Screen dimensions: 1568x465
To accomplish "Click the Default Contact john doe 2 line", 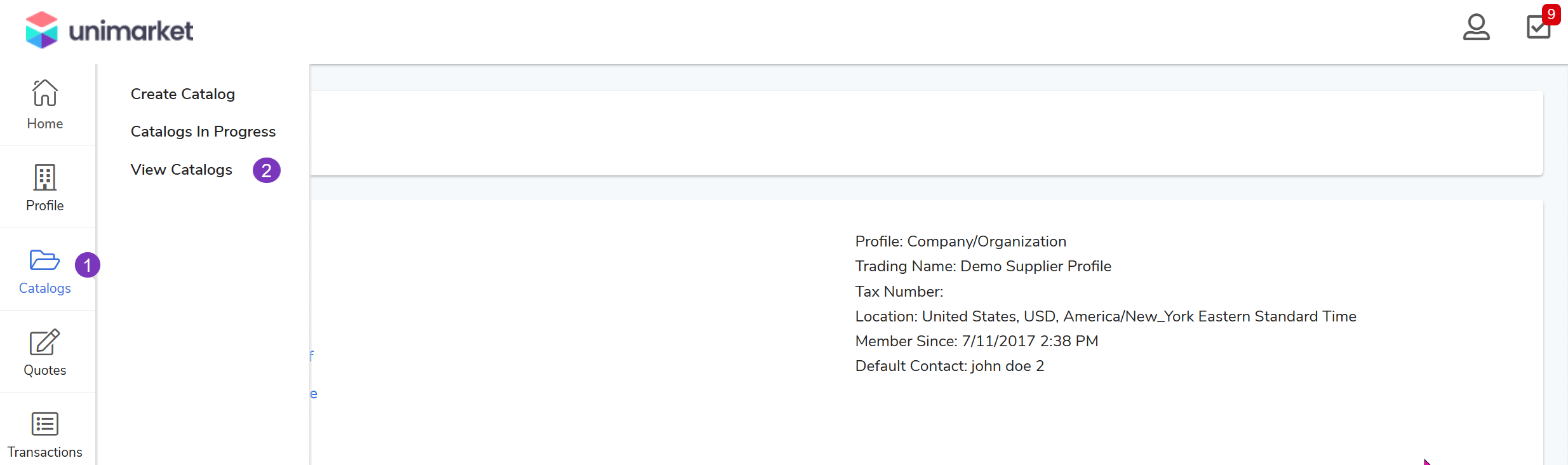I will pos(949,366).
